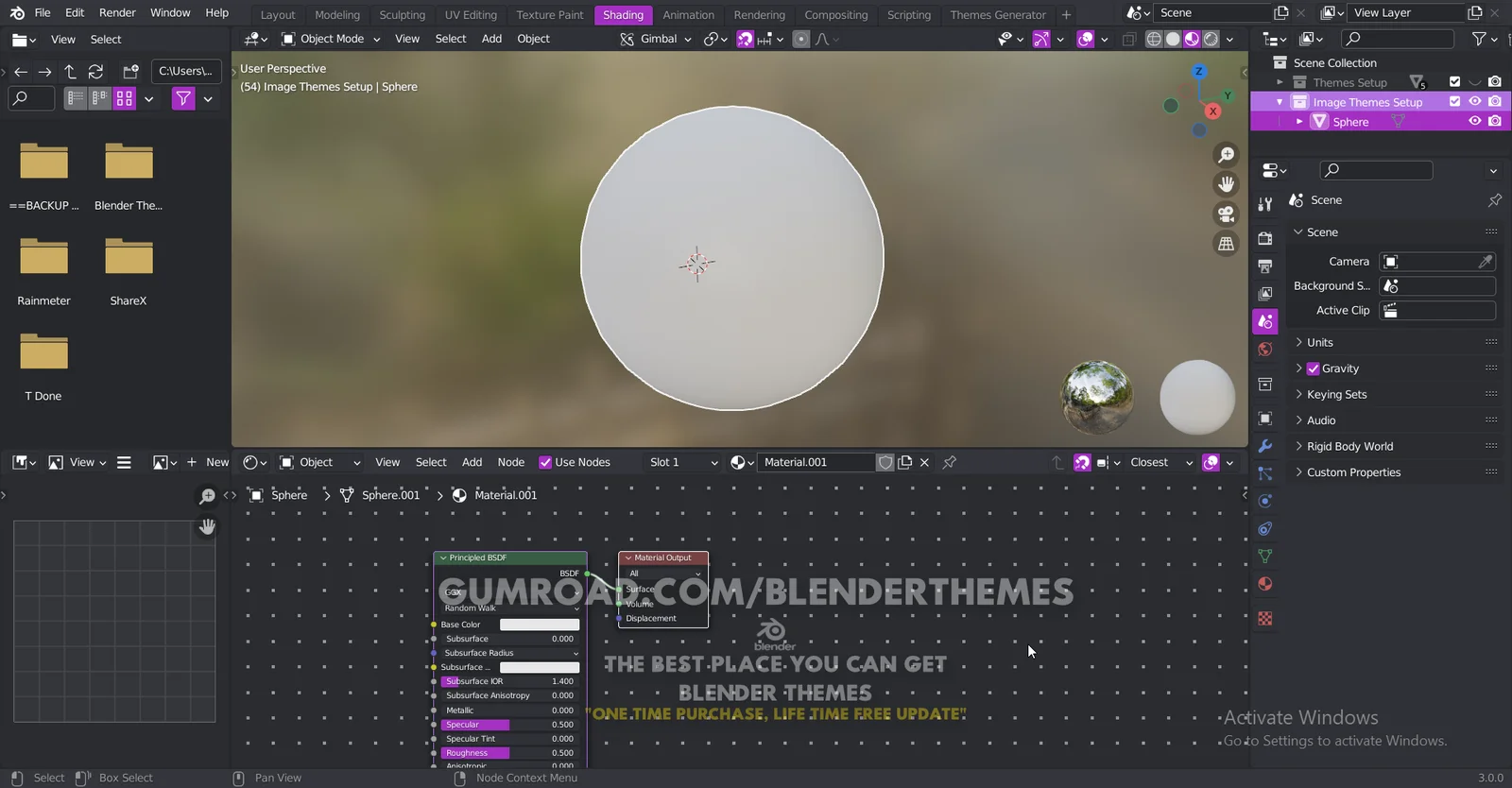Toggle the Use Nodes checkbox
The width and height of the screenshot is (1512, 788).
pos(545,462)
